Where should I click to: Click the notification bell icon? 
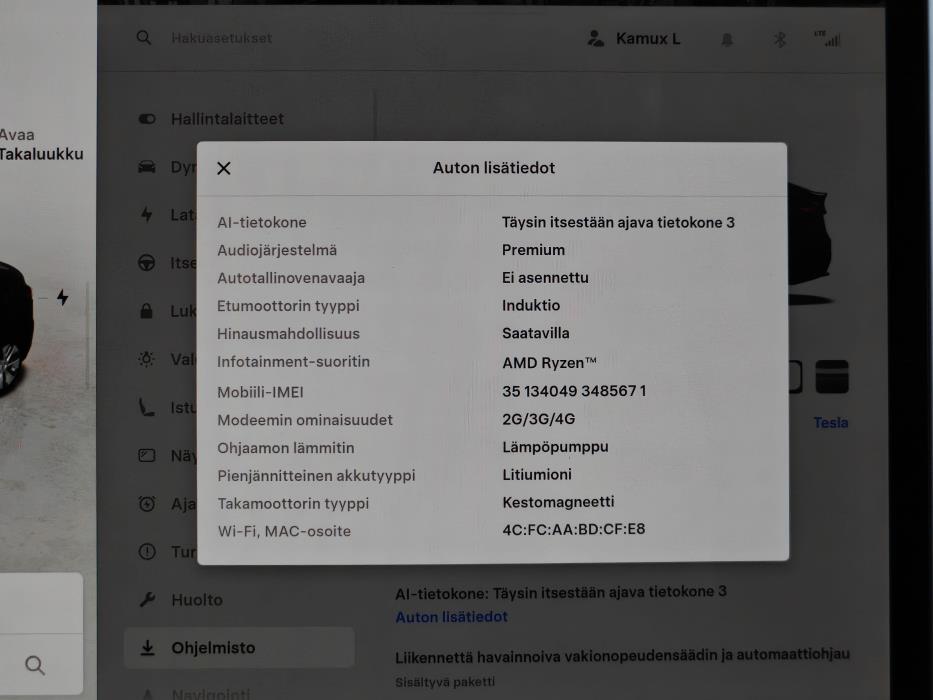[x=727, y=40]
